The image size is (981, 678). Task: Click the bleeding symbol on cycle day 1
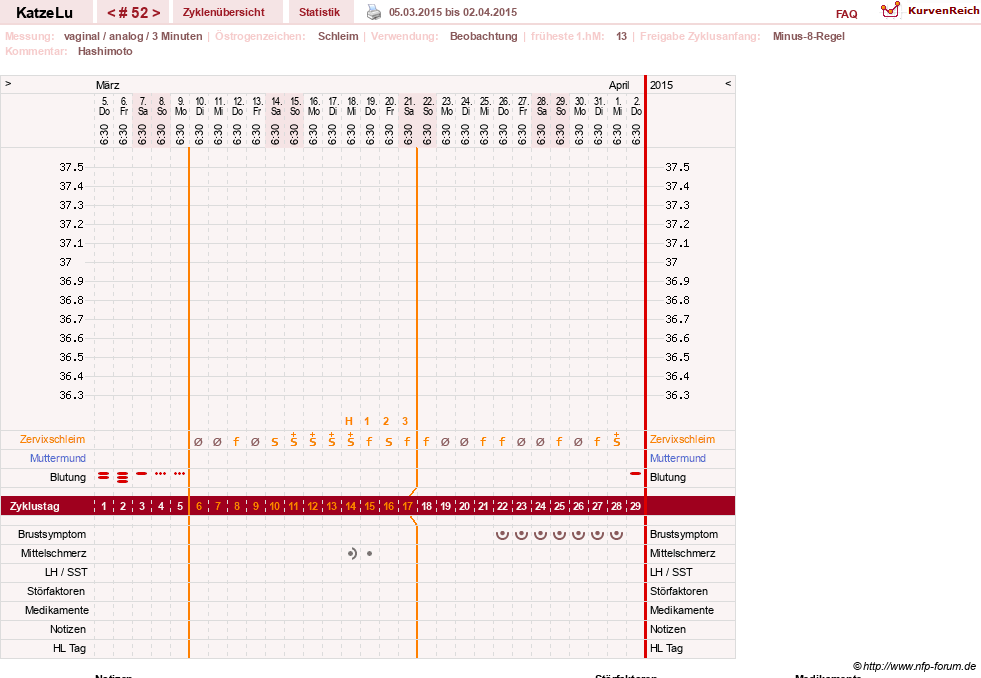pos(104,477)
